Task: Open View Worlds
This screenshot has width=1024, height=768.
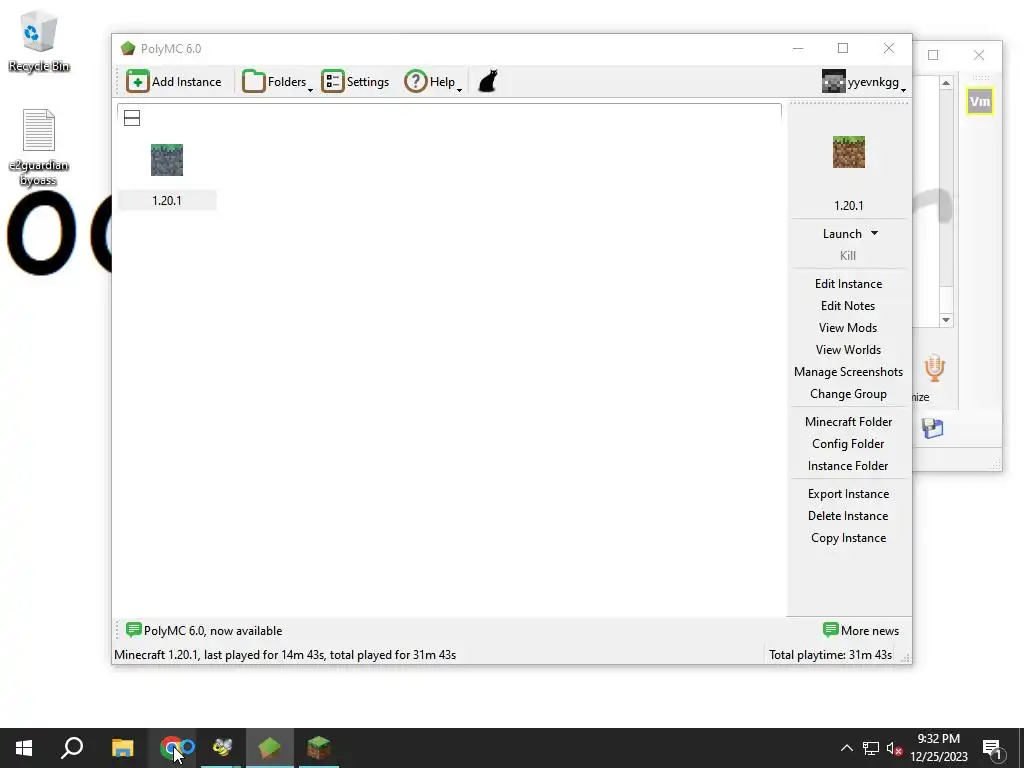Action: tap(848, 350)
